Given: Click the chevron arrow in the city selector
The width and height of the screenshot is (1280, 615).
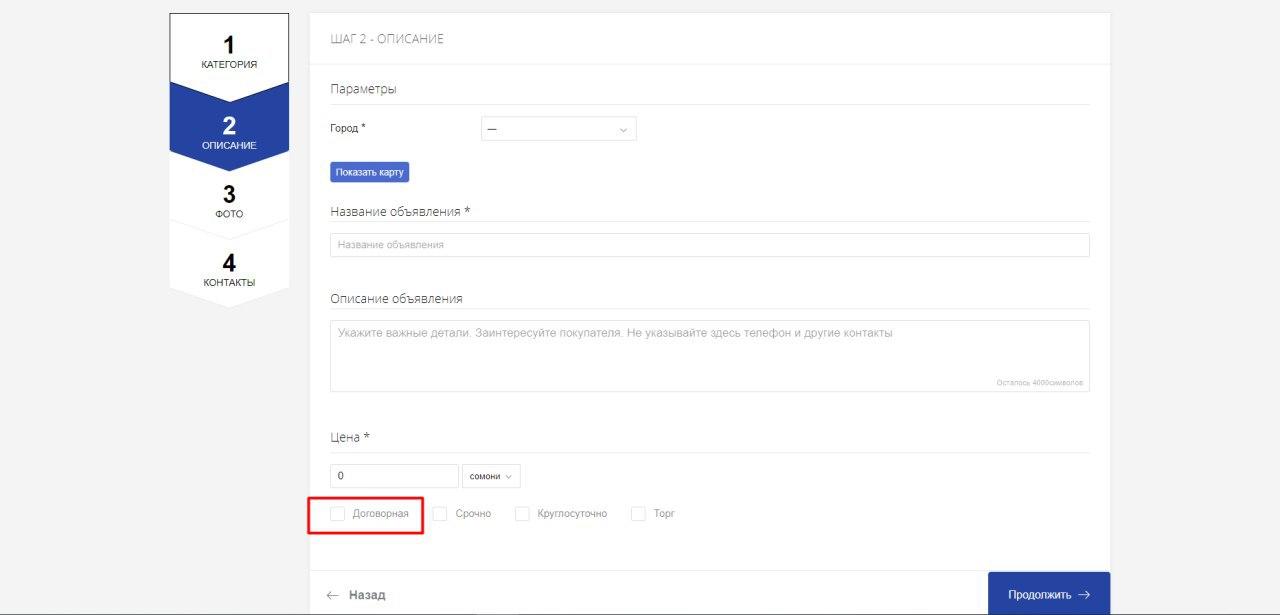Looking at the screenshot, I should 623,130.
